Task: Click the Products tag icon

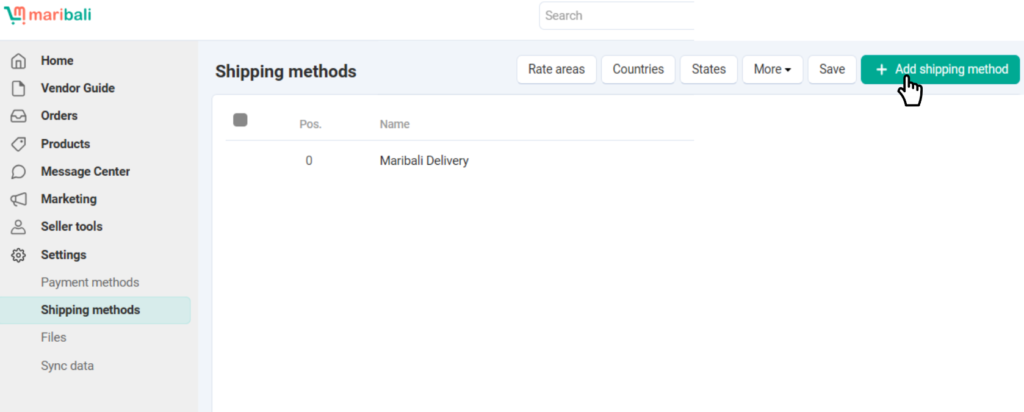Action: point(18,144)
